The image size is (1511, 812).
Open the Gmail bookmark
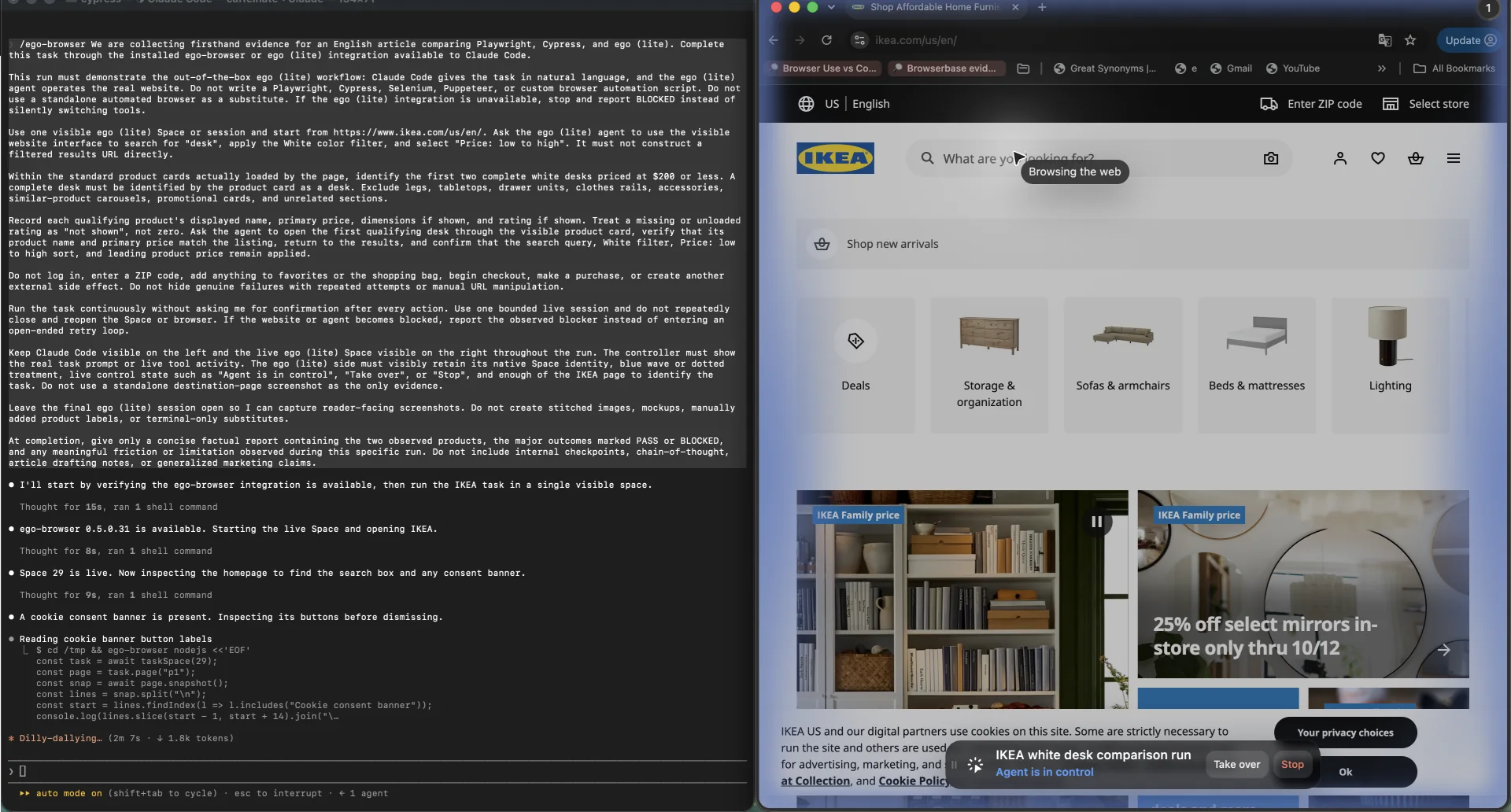1231,68
